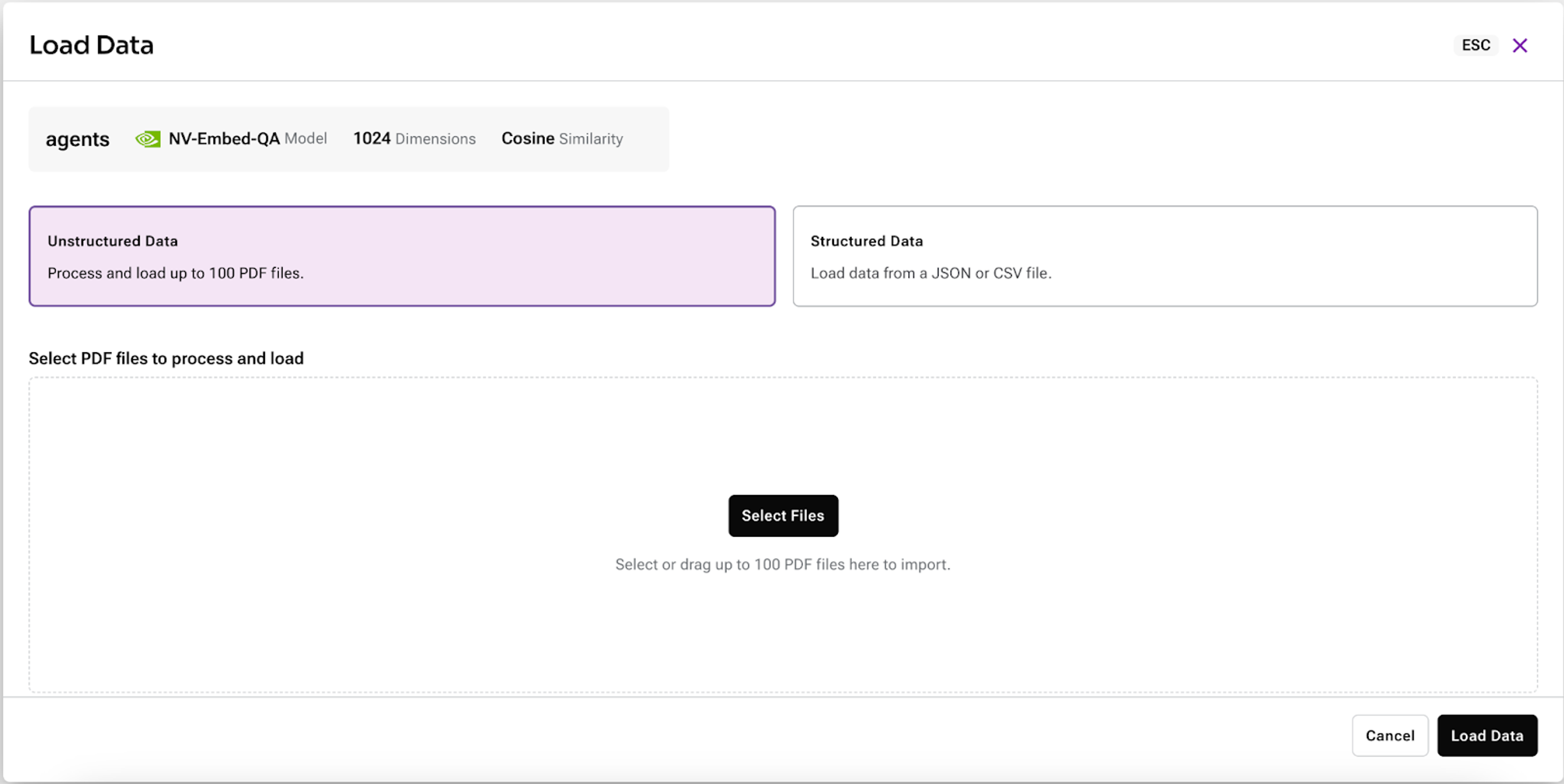This screenshot has height=784, width=1564.
Task: Close the Load Data dialog with X
Action: tap(1520, 46)
